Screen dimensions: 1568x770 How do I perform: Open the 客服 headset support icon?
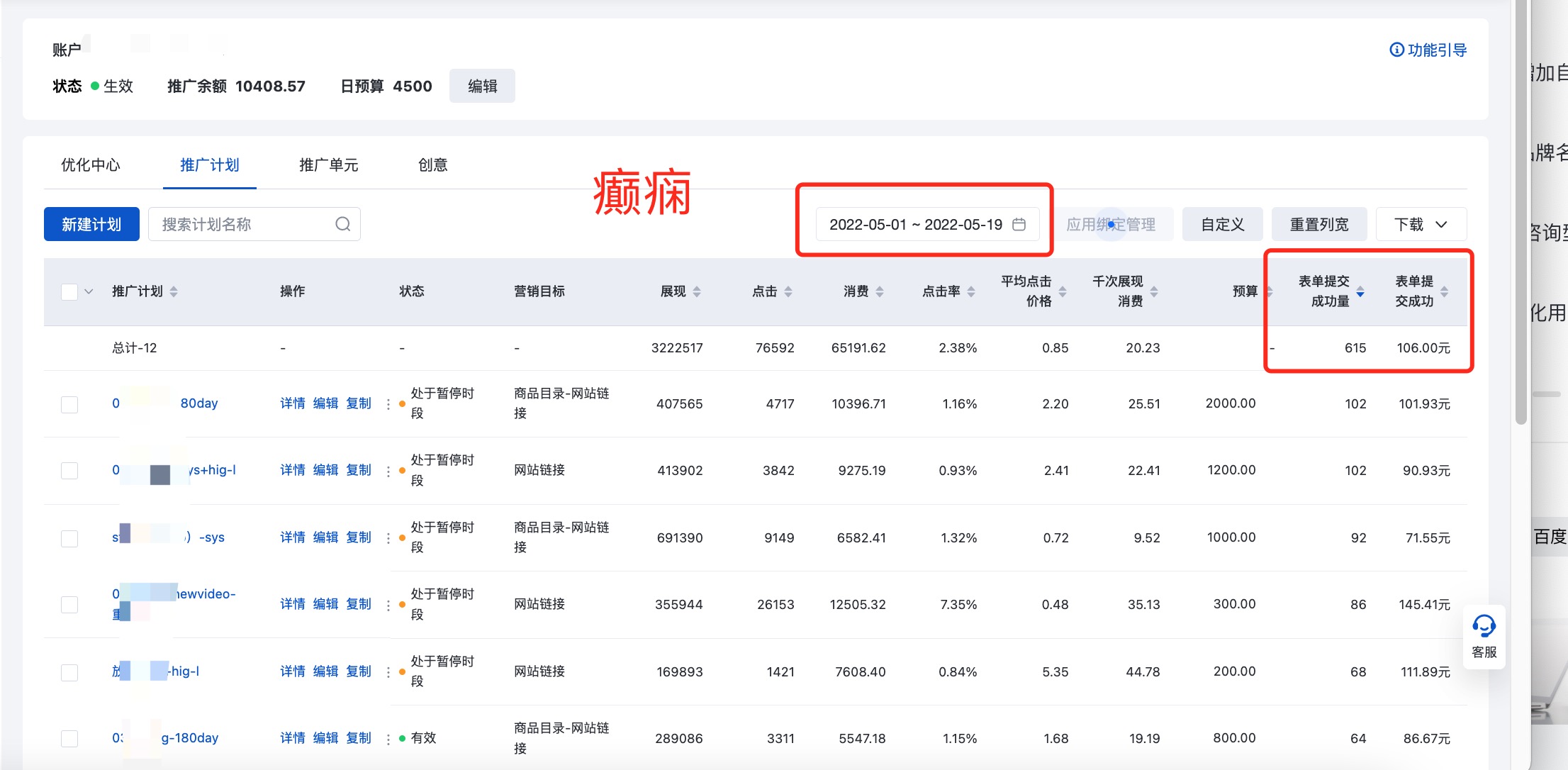(x=1484, y=627)
